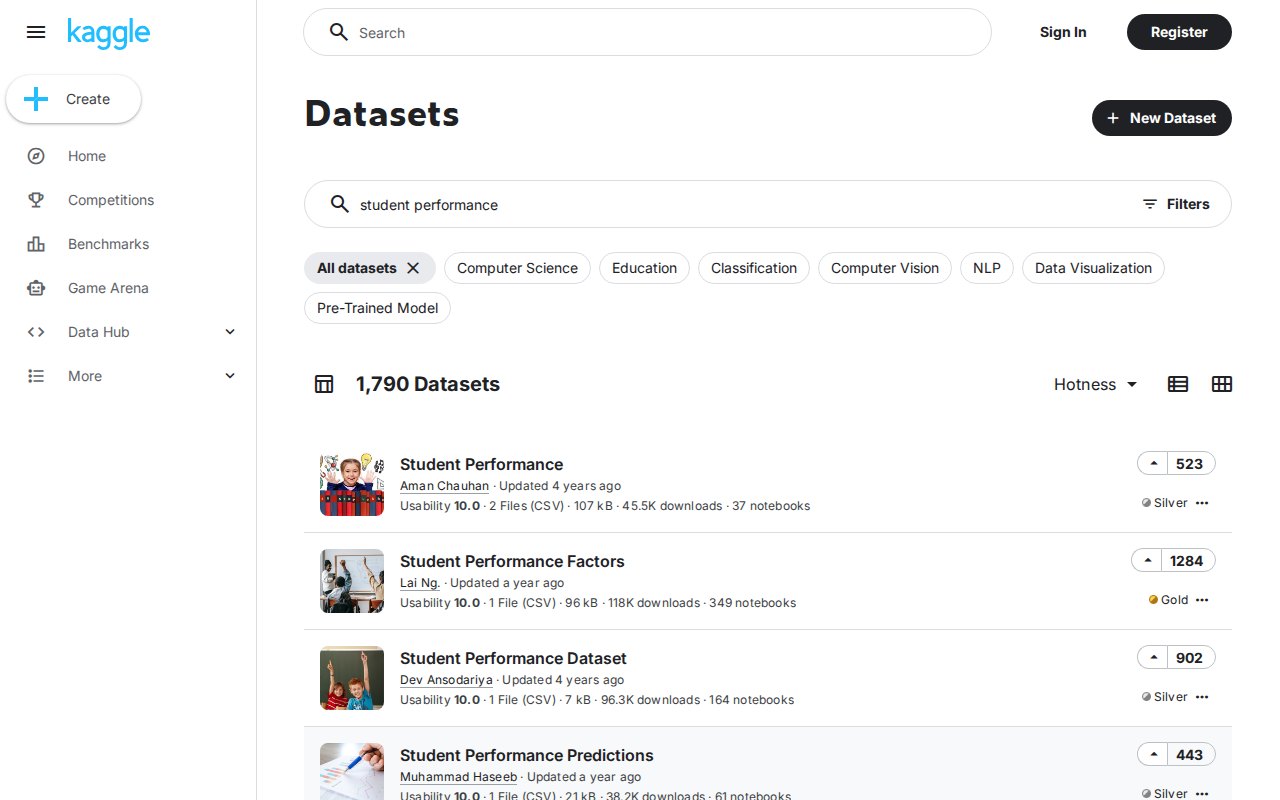Switch to list view layout icon
This screenshot has height=800, width=1280.
[1178, 384]
